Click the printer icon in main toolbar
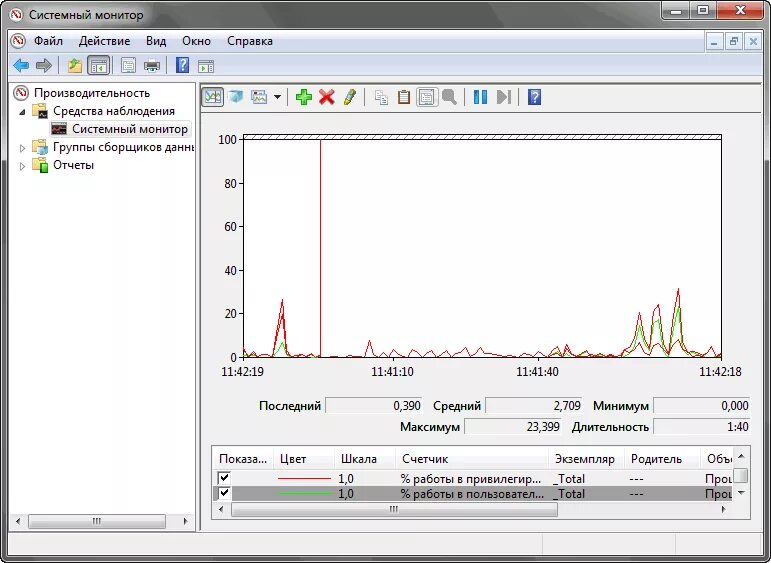 (152, 65)
